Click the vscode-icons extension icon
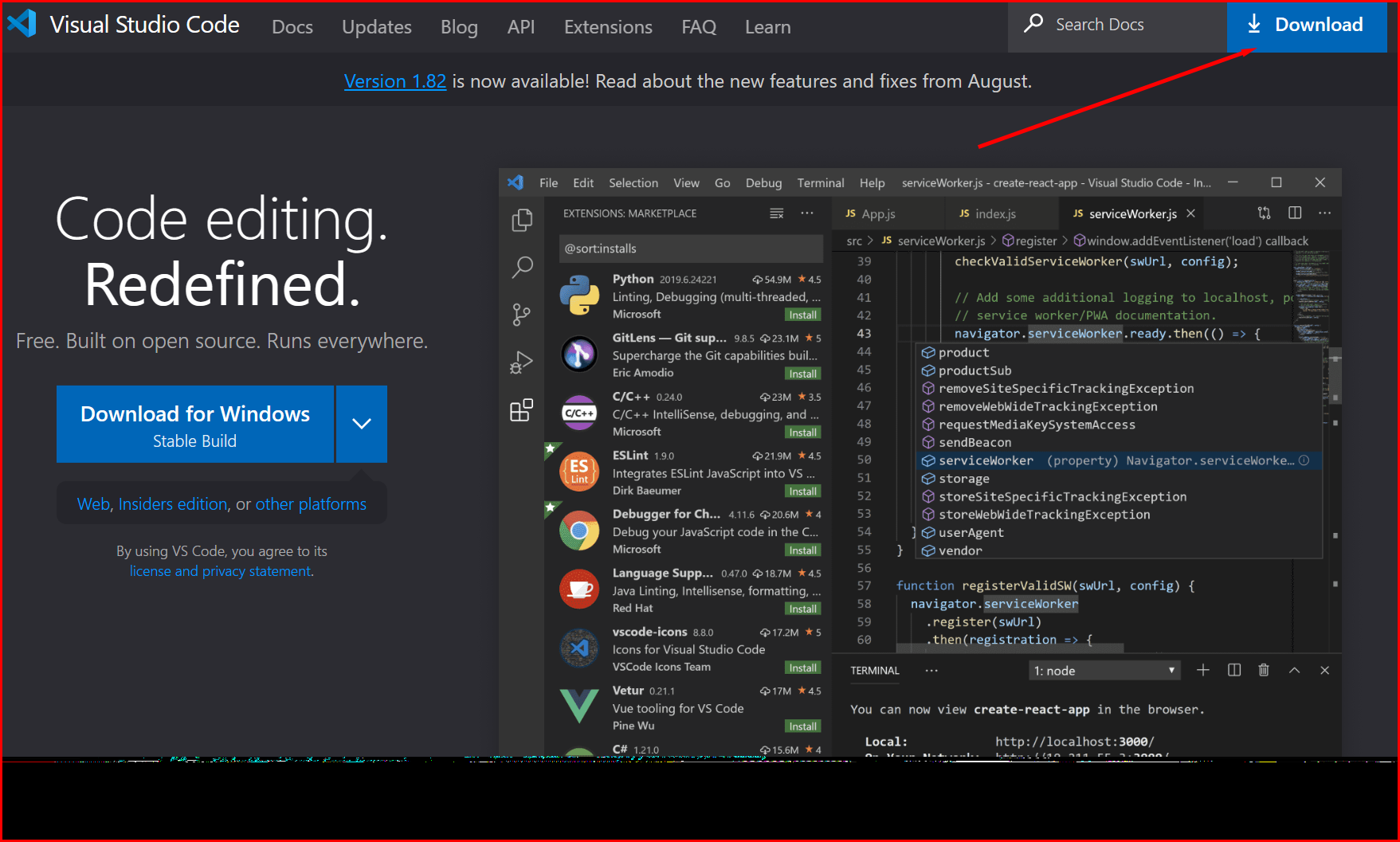This screenshot has width=1400, height=842. (x=579, y=648)
